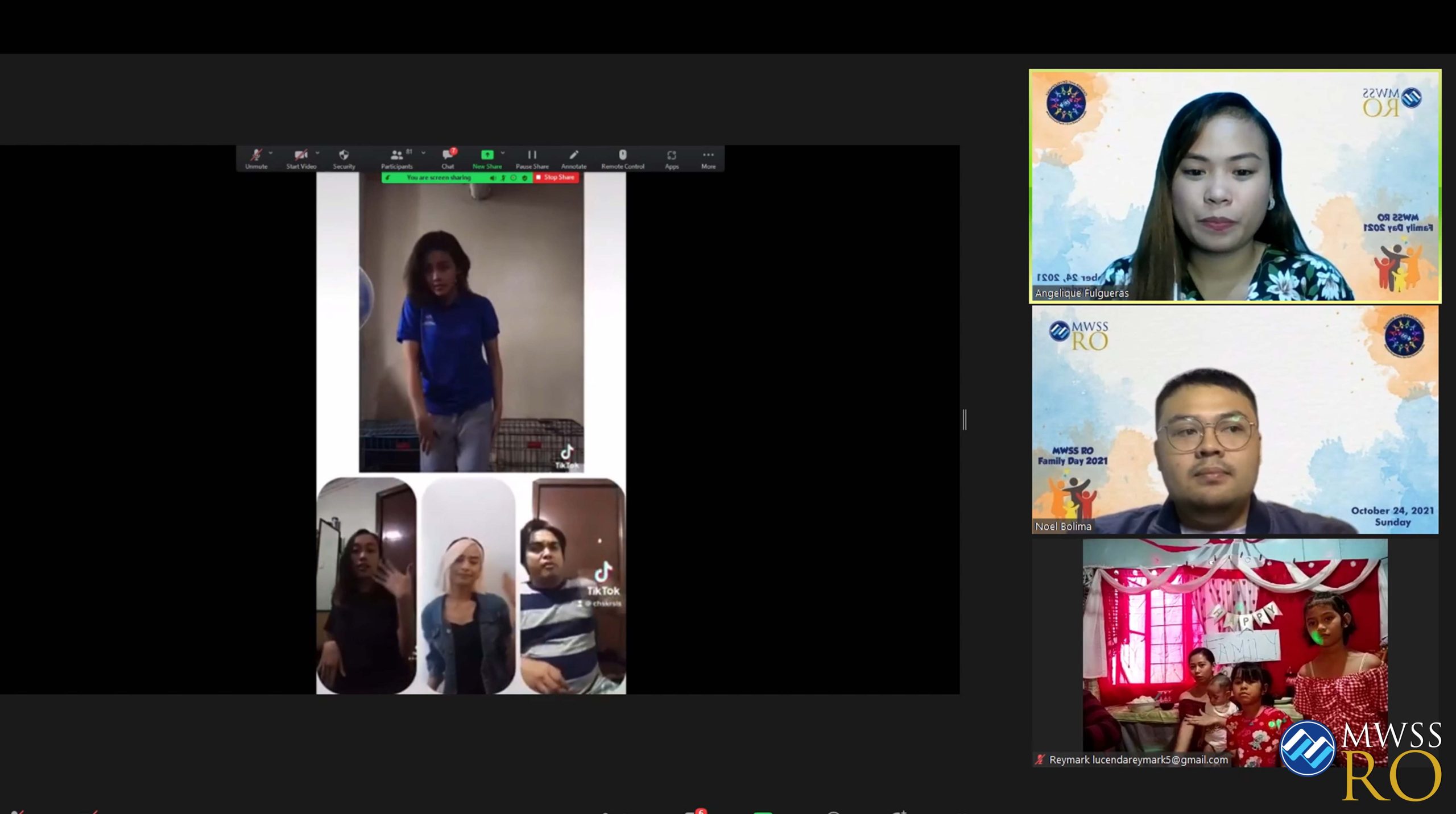
Task: Select Noel Bolima video tile
Action: [1235, 420]
